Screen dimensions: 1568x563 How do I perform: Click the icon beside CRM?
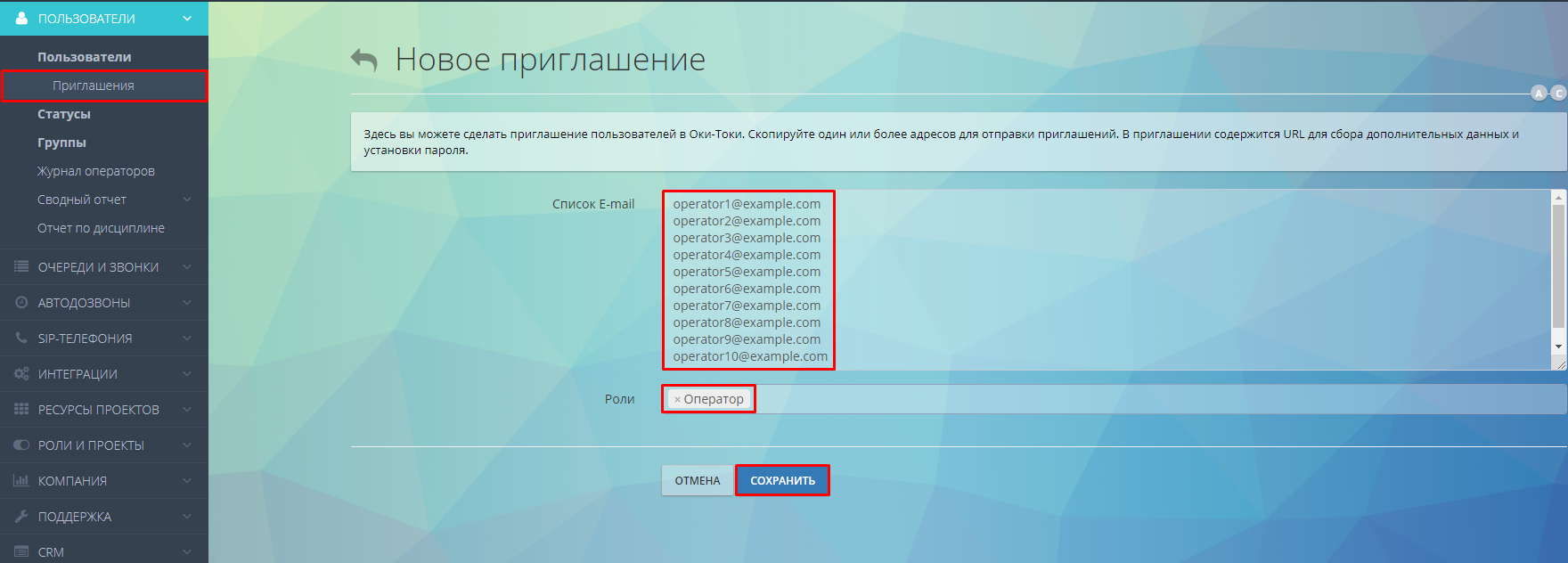21,551
